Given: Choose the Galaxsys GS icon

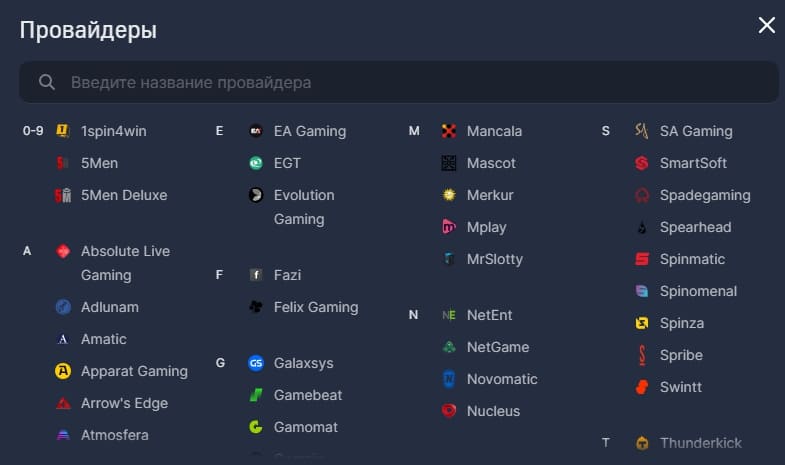Looking at the screenshot, I should click(256, 363).
